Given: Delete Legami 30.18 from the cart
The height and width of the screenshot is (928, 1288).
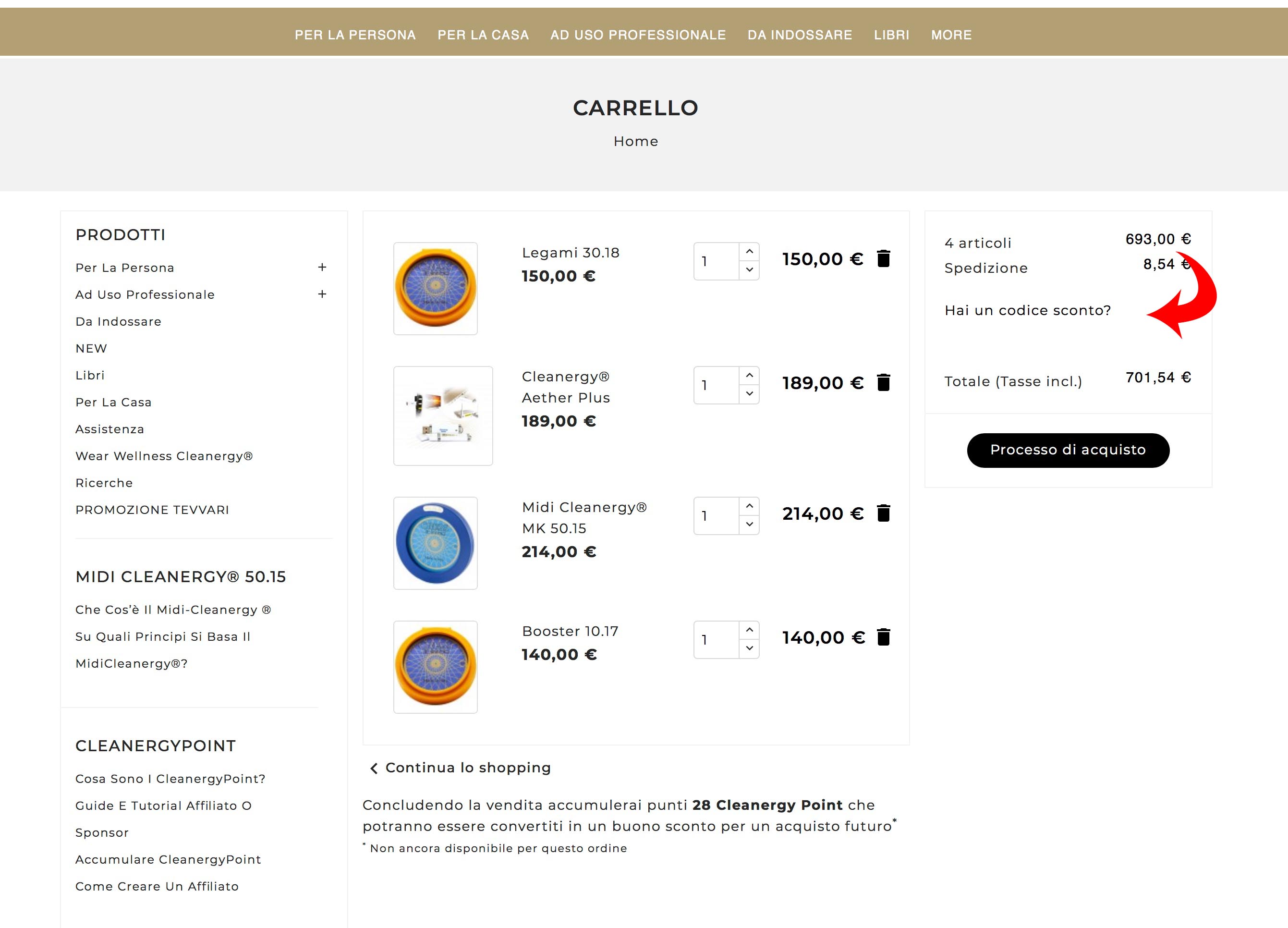Looking at the screenshot, I should click(x=883, y=259).
